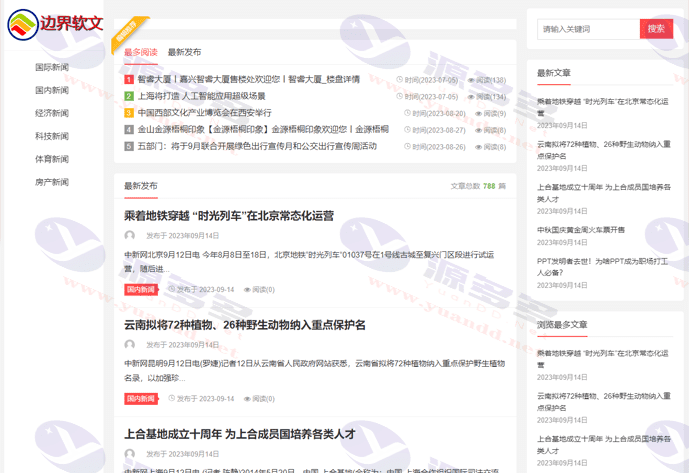689x473 pixels.
Task: Click the eye icon beside 阅读(138)
Action: [x=471, y=80]
